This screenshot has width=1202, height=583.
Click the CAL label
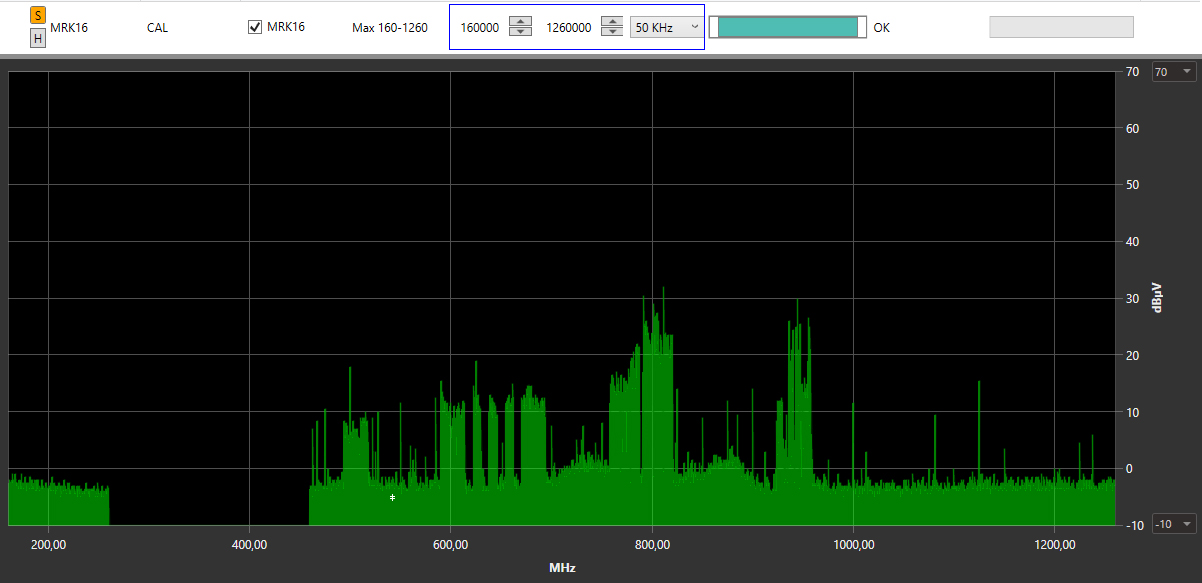pos(157,28)
